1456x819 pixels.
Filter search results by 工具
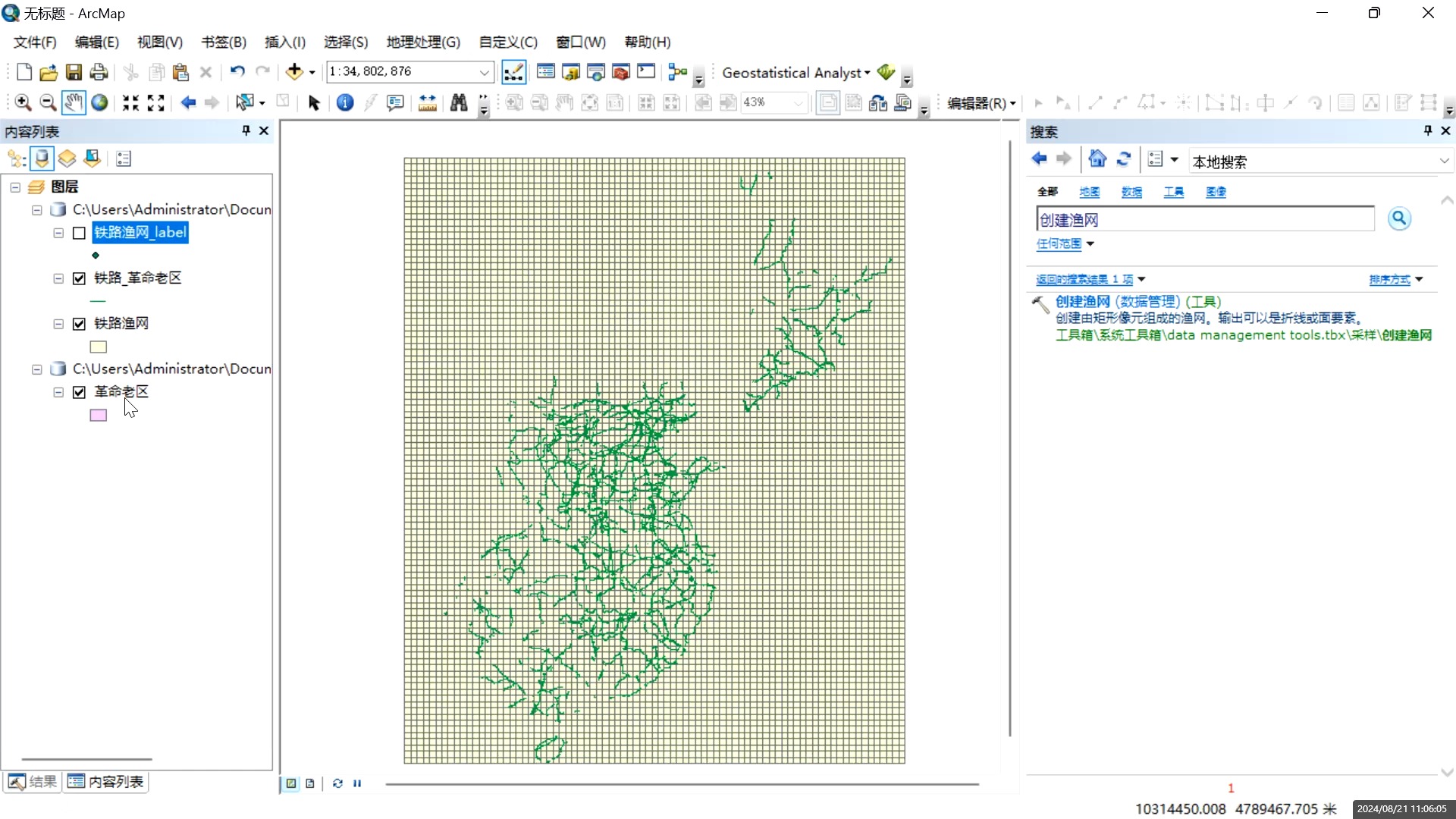click(x=1173, y=192)
